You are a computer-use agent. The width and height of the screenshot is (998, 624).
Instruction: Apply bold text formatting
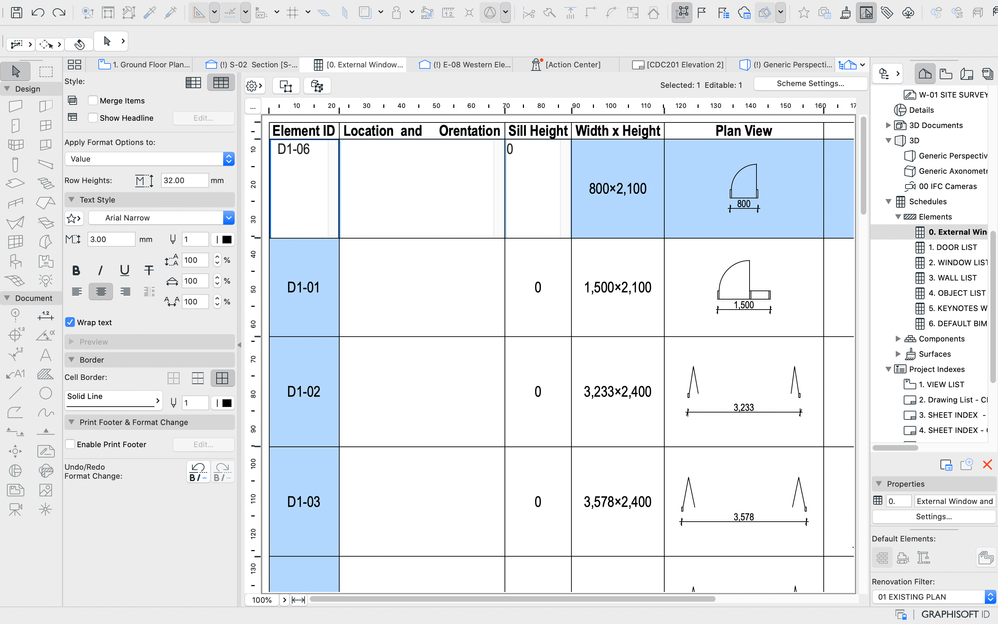pyautogui.click(x=76, y=270)
